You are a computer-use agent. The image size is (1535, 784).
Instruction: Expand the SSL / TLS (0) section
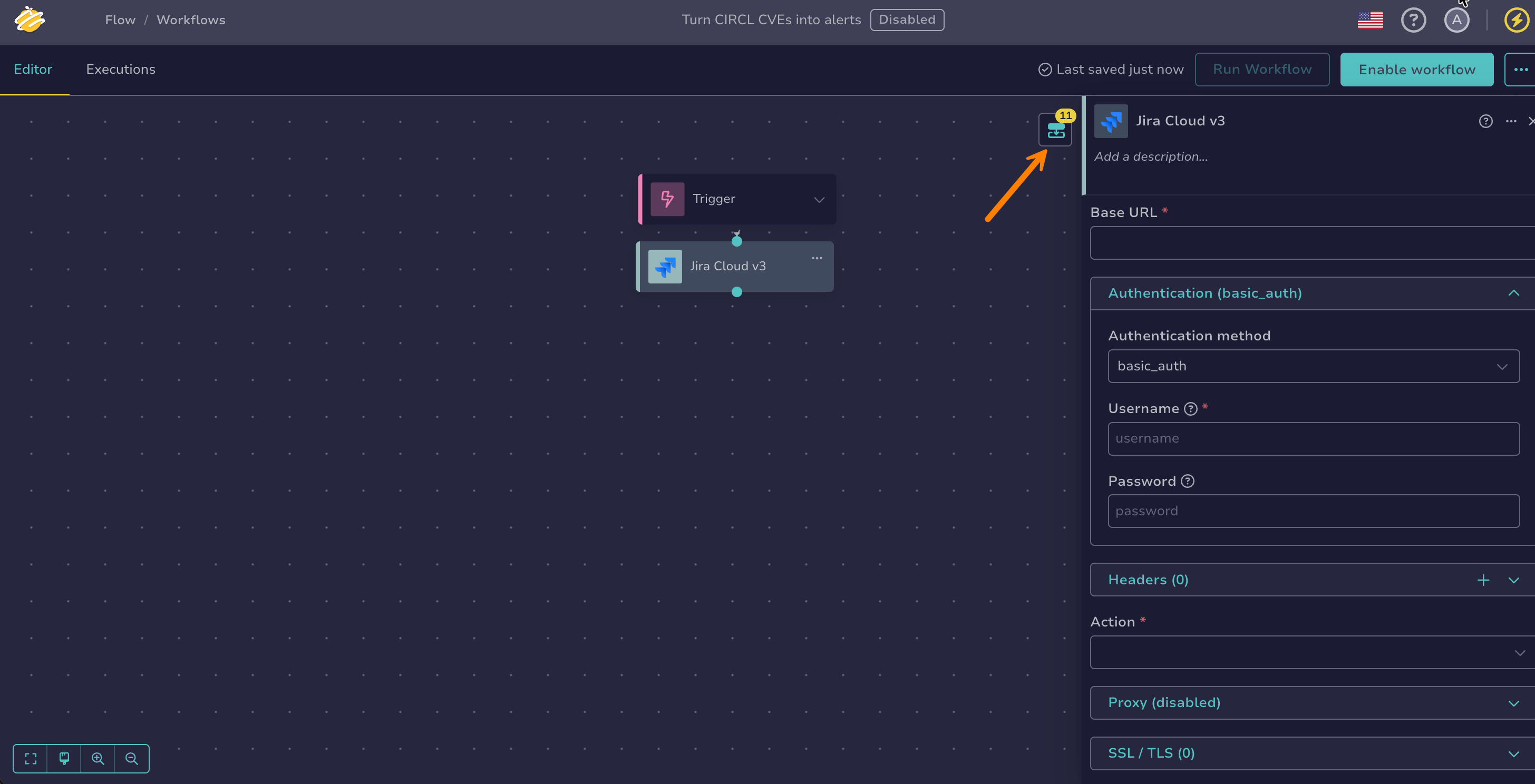tap(1513, 754)
